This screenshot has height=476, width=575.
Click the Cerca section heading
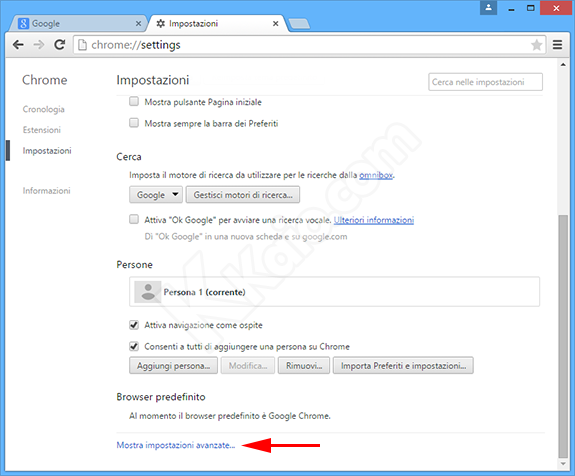point(129,157)
